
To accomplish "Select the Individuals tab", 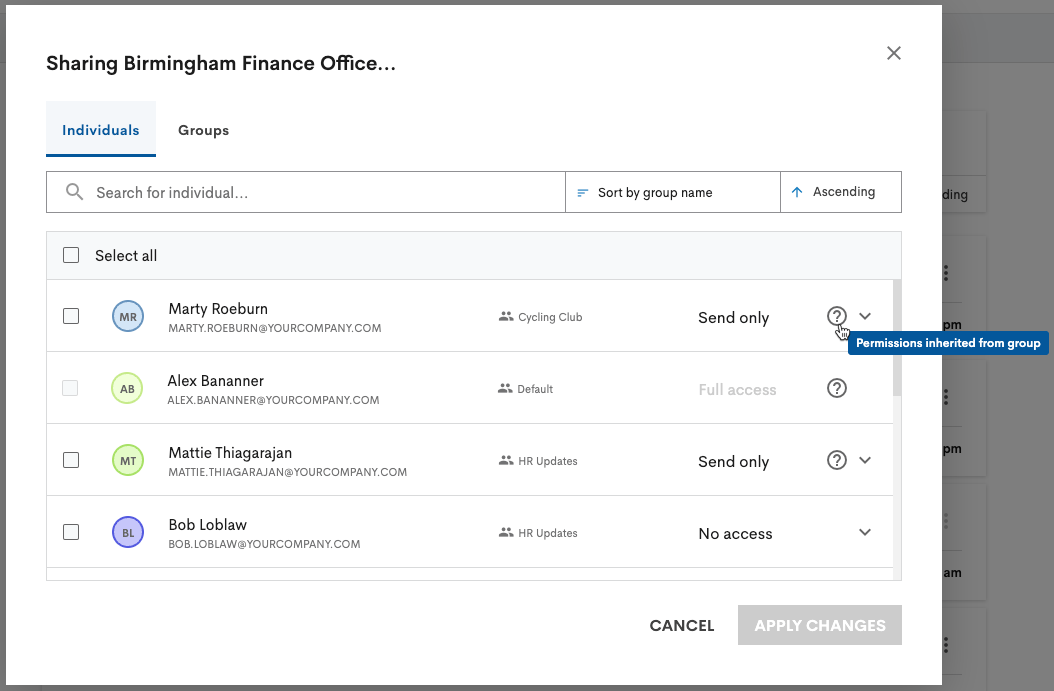I will click(101, 130).
